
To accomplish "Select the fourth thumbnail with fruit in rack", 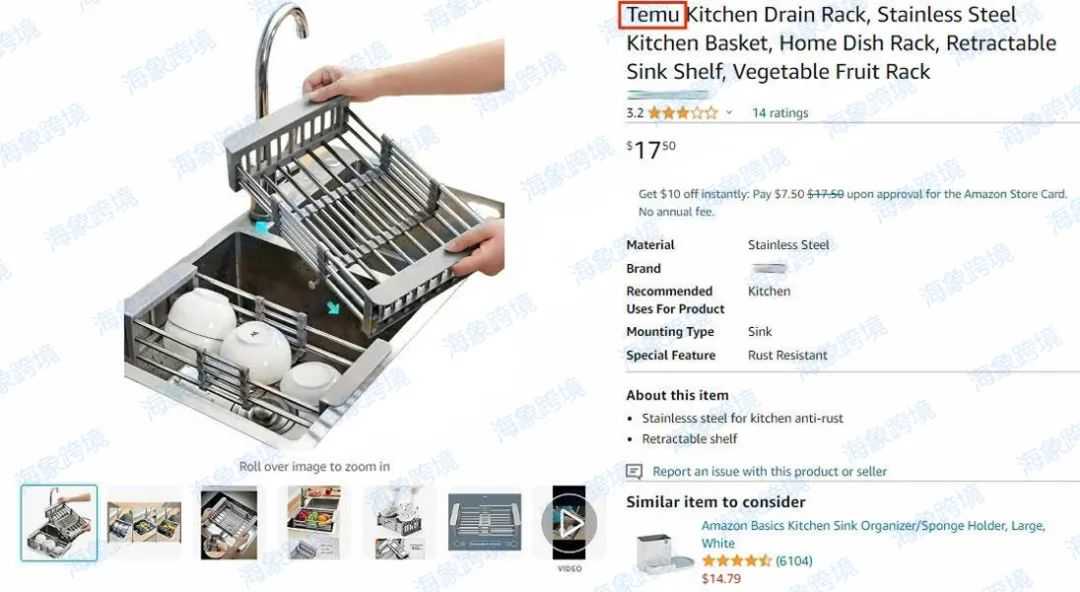I will pos(314,523).
